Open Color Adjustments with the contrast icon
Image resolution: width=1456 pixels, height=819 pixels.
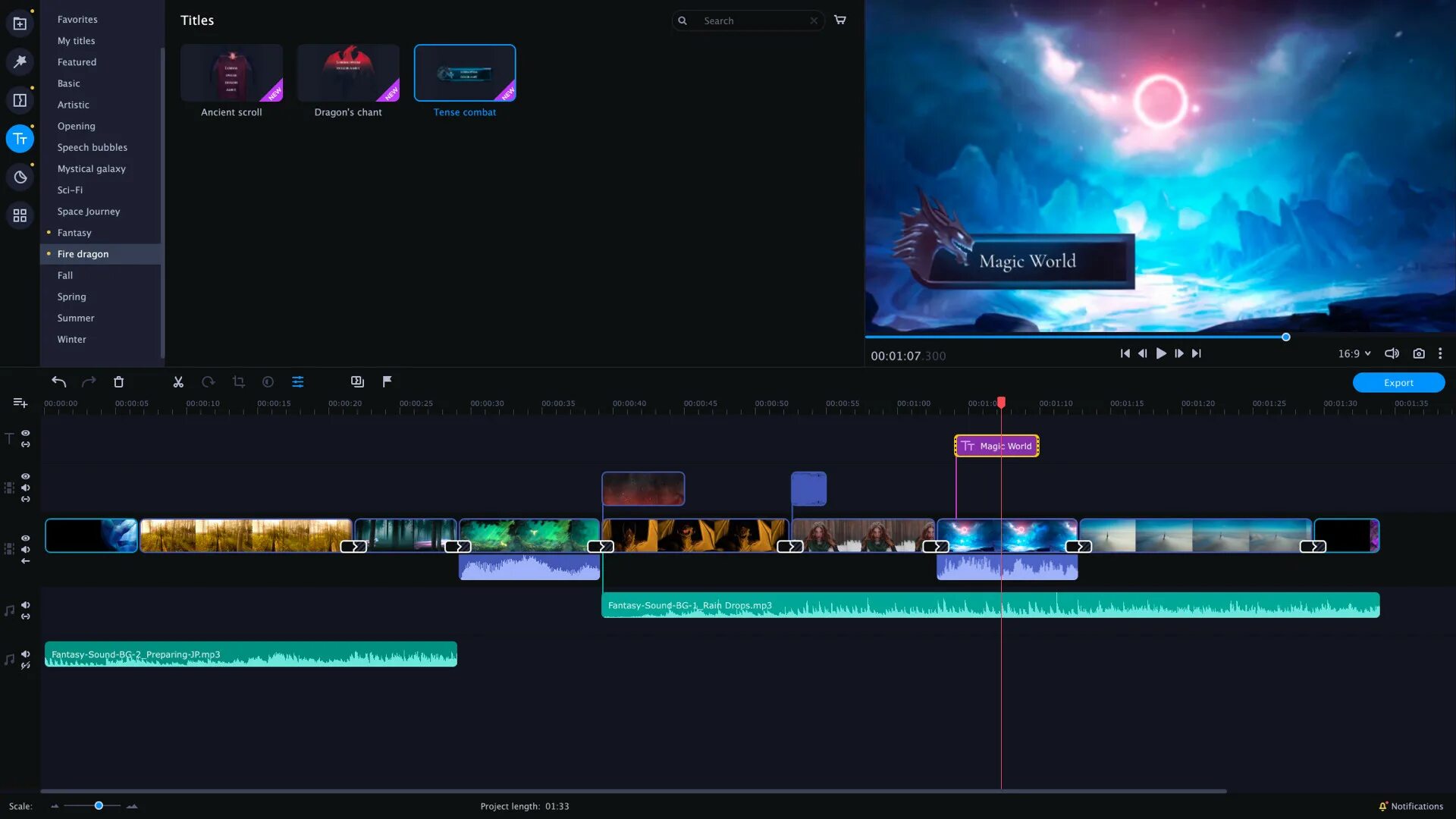[x=268, y=382]
